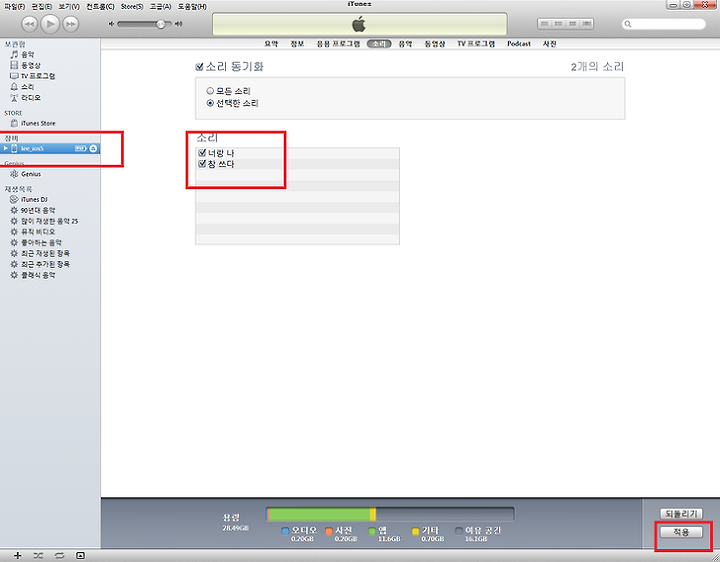Open 보기(V) menu
The height and width of the screenshot is (562, 720).
pyautogui.click(x=69, y=6)
